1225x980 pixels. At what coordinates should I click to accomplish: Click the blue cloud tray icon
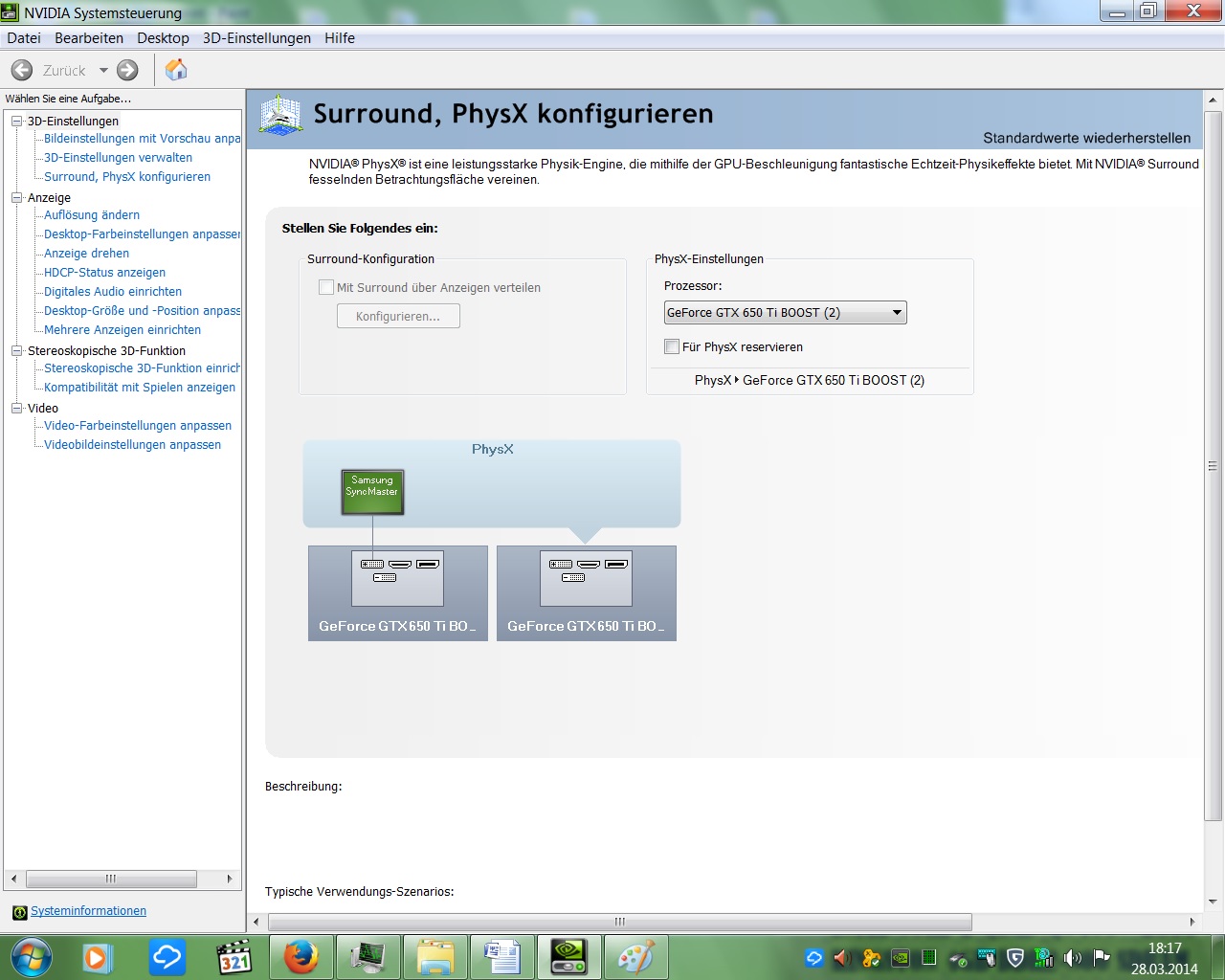[814, 958]
